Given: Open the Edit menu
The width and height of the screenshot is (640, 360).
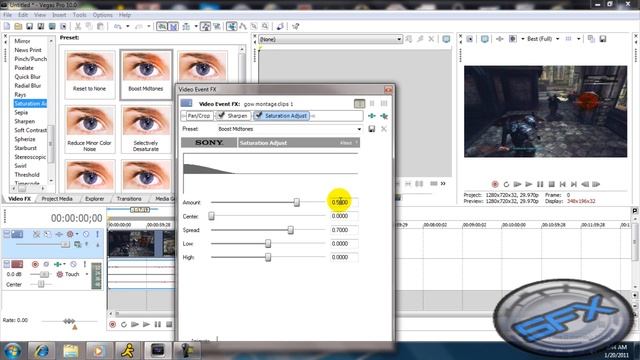Looking at the screenshot, I should coord(23,15).
